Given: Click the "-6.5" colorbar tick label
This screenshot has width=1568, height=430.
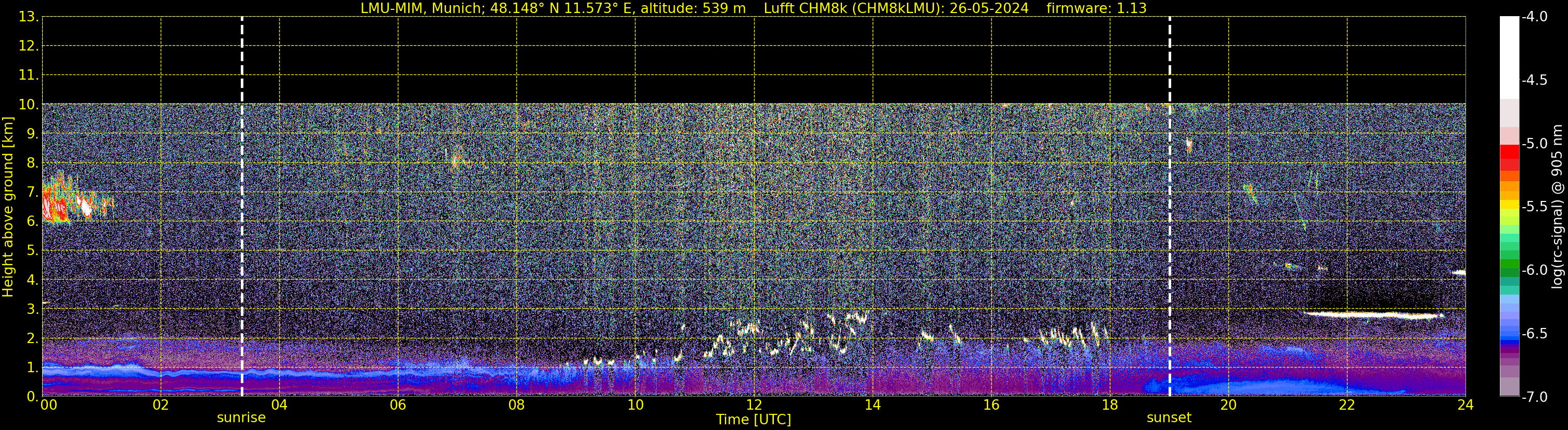Looking at the screenshot, I should (1535, 334).
